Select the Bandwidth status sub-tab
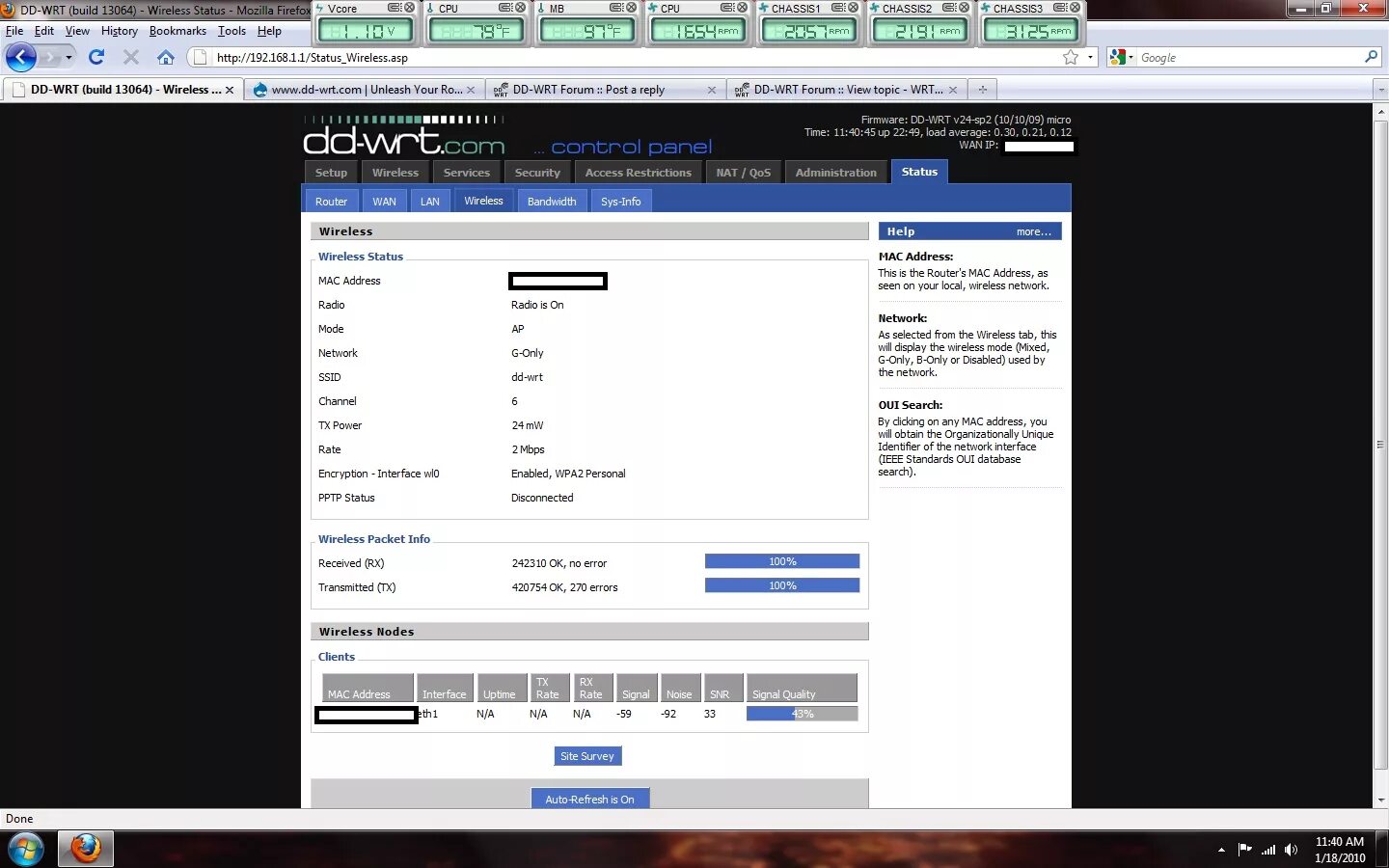Viewport: 1389px width, 868px height. coord(552,202)
